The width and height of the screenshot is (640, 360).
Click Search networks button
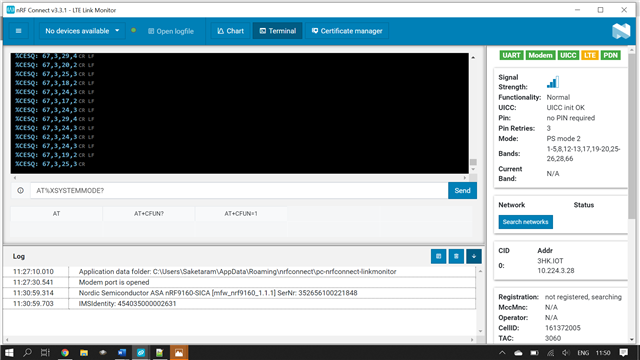click(525, 222)
